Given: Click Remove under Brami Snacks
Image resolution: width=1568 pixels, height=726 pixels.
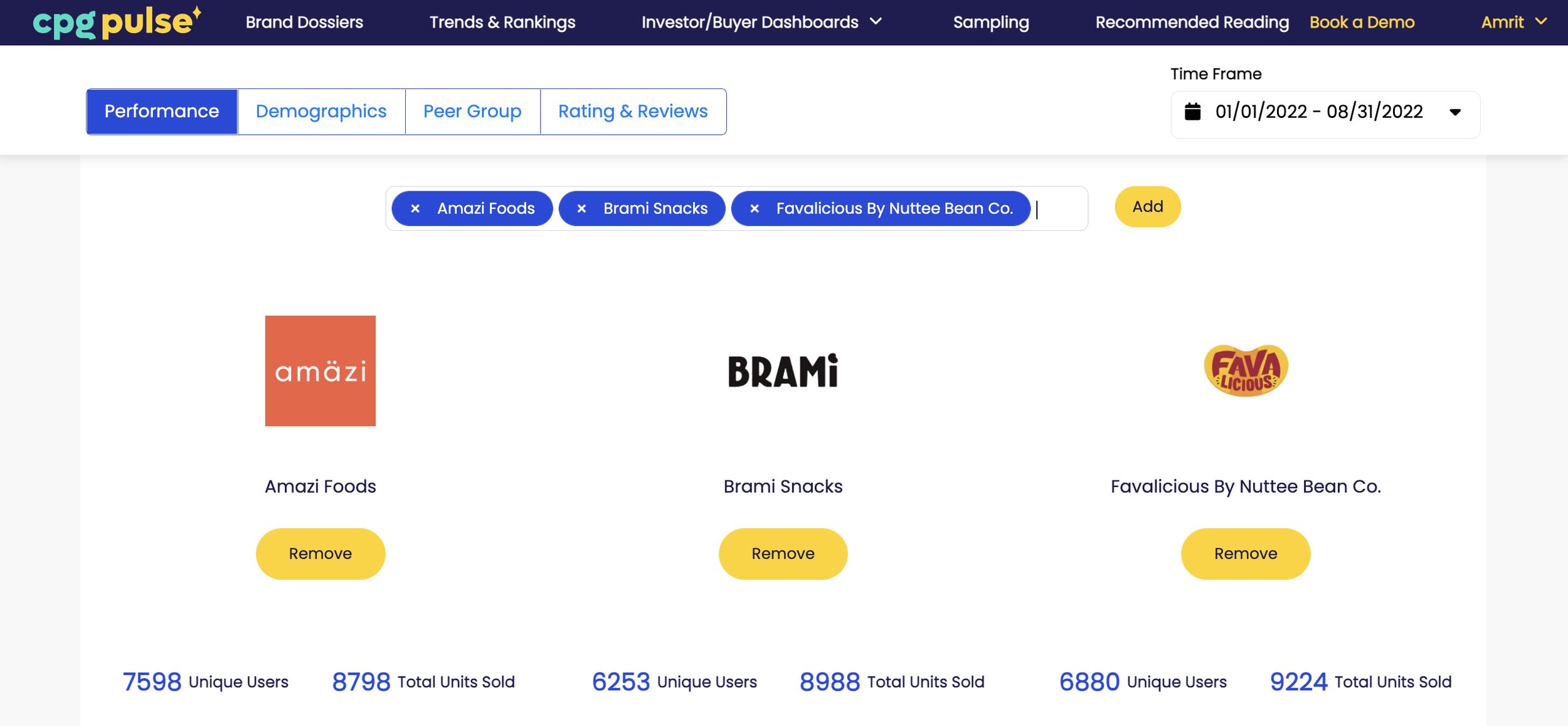Looking at the screenshot, I should [783, 553].
